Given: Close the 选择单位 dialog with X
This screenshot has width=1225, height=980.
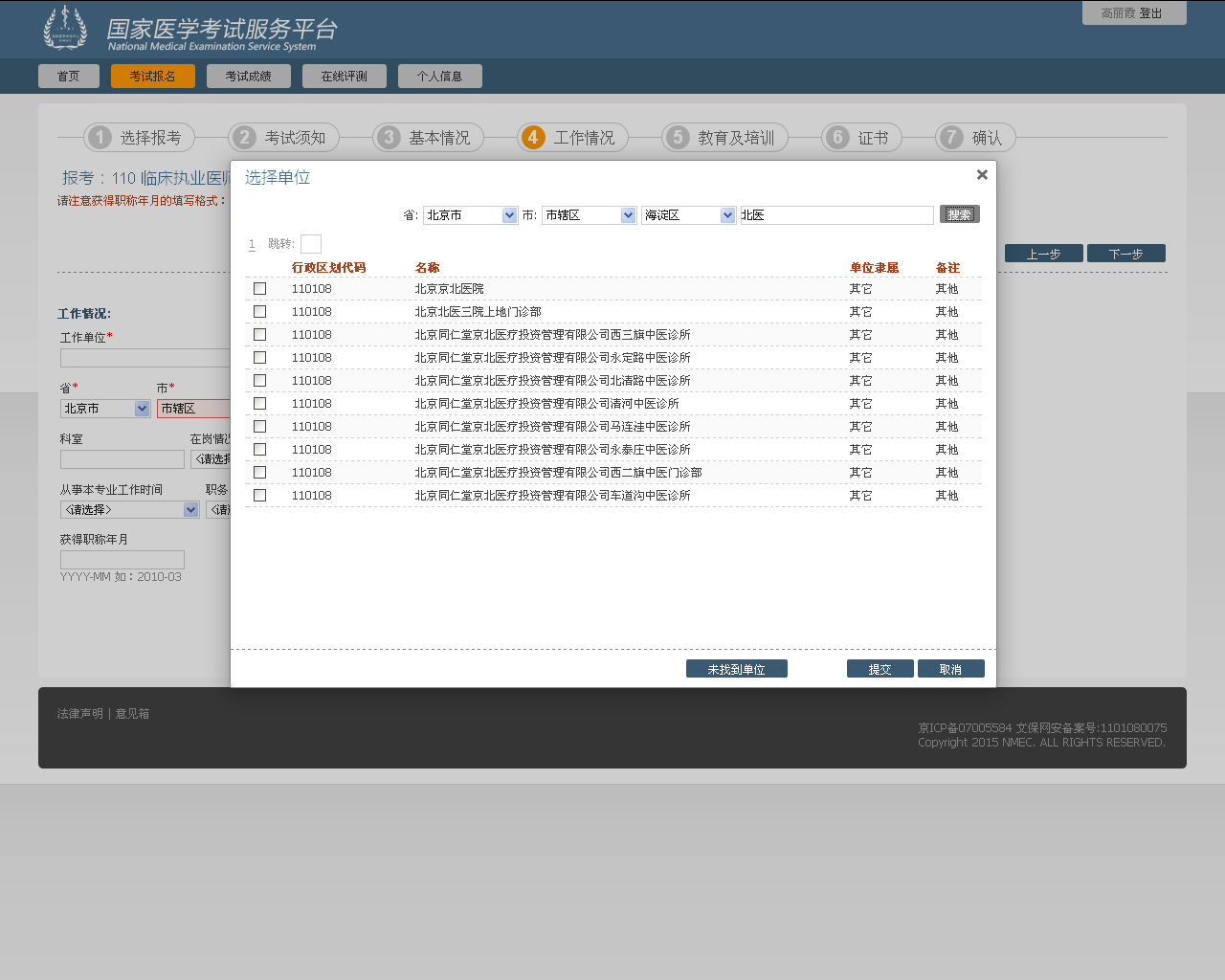Looking at the screenshot, I should pos(982,175).
